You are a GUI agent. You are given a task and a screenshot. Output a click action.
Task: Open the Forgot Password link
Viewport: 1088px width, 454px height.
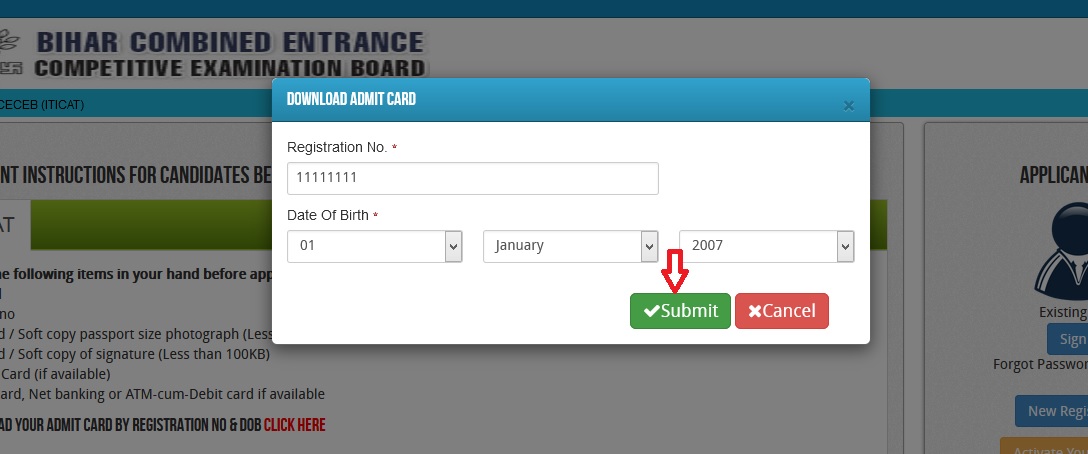point(1040,364)
